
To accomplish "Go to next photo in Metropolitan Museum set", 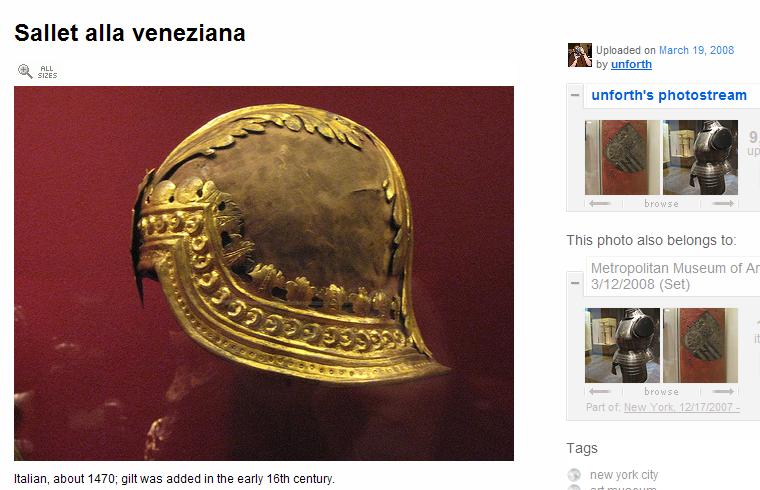I will click(723, 391).
